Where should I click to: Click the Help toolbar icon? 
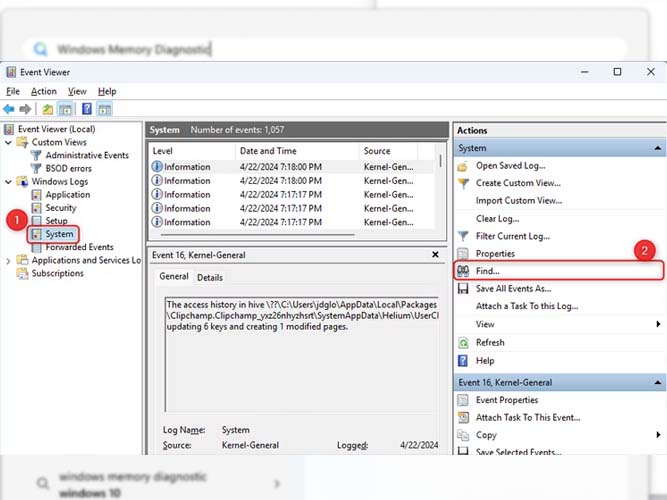click(x=86, y=109)
